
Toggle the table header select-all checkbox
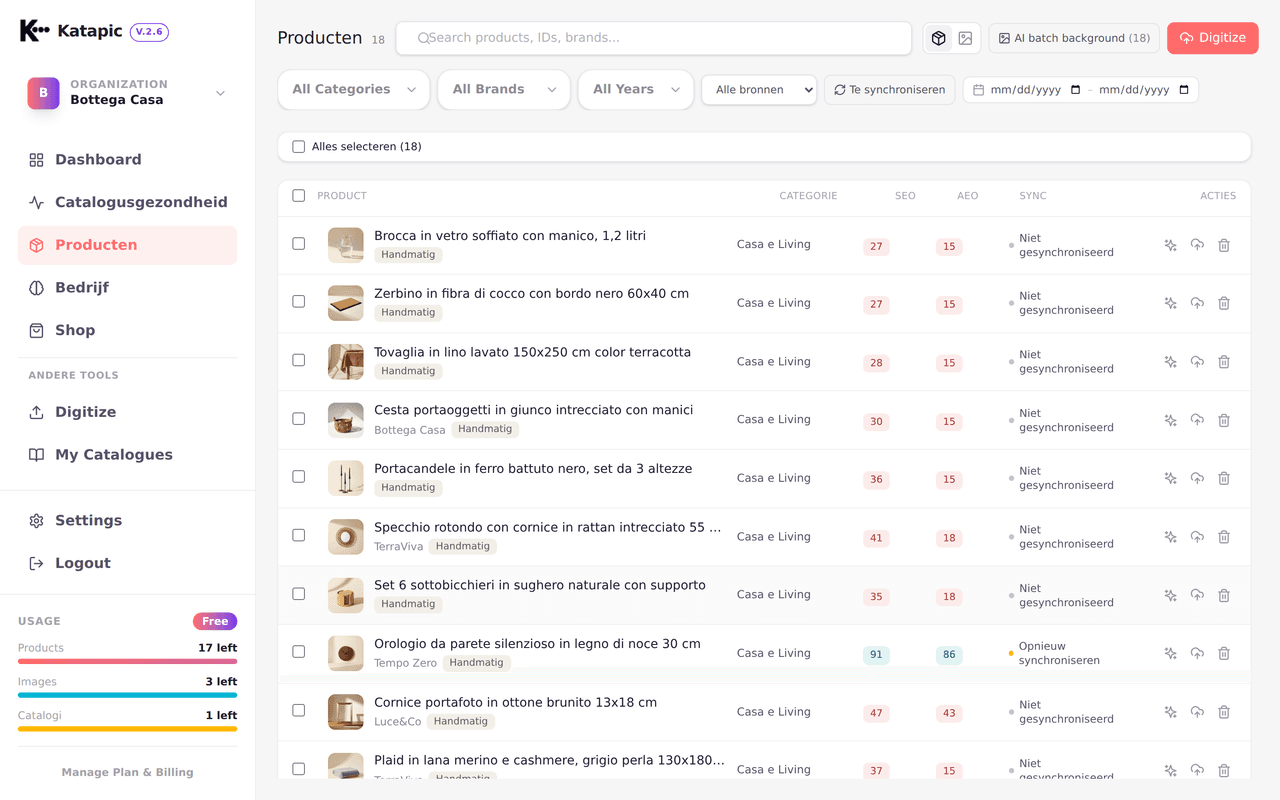tap(298, 196)
